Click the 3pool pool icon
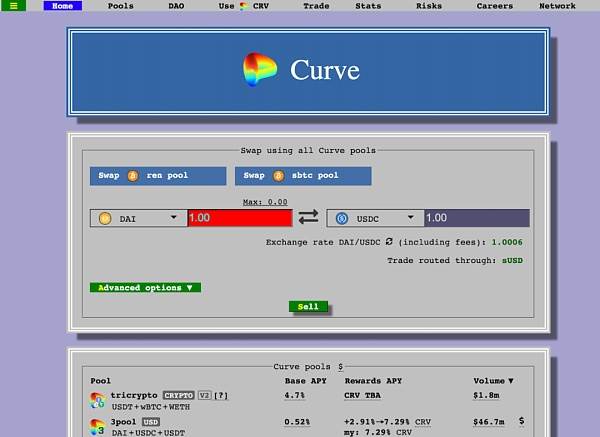Image resolution: width=600 pixels, height=437 pixels. [97, 427]
